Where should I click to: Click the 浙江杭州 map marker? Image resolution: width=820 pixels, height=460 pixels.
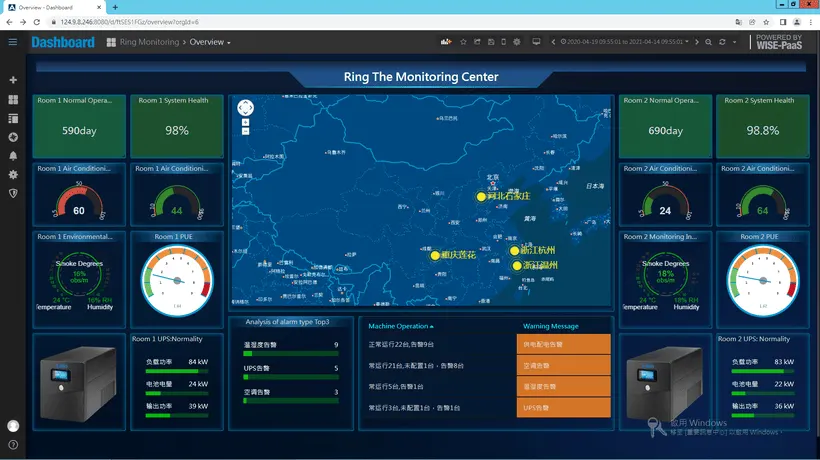pos(515,251)
